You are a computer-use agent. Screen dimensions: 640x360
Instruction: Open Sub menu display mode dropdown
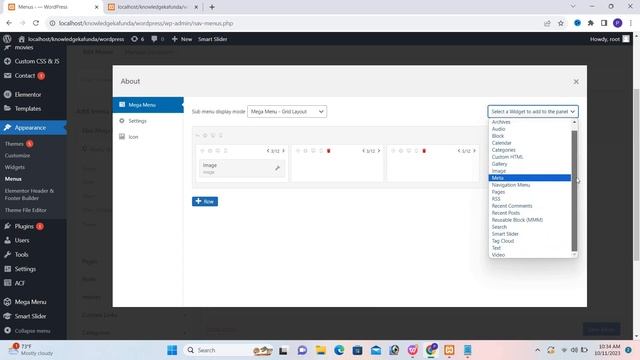(287, 111)
